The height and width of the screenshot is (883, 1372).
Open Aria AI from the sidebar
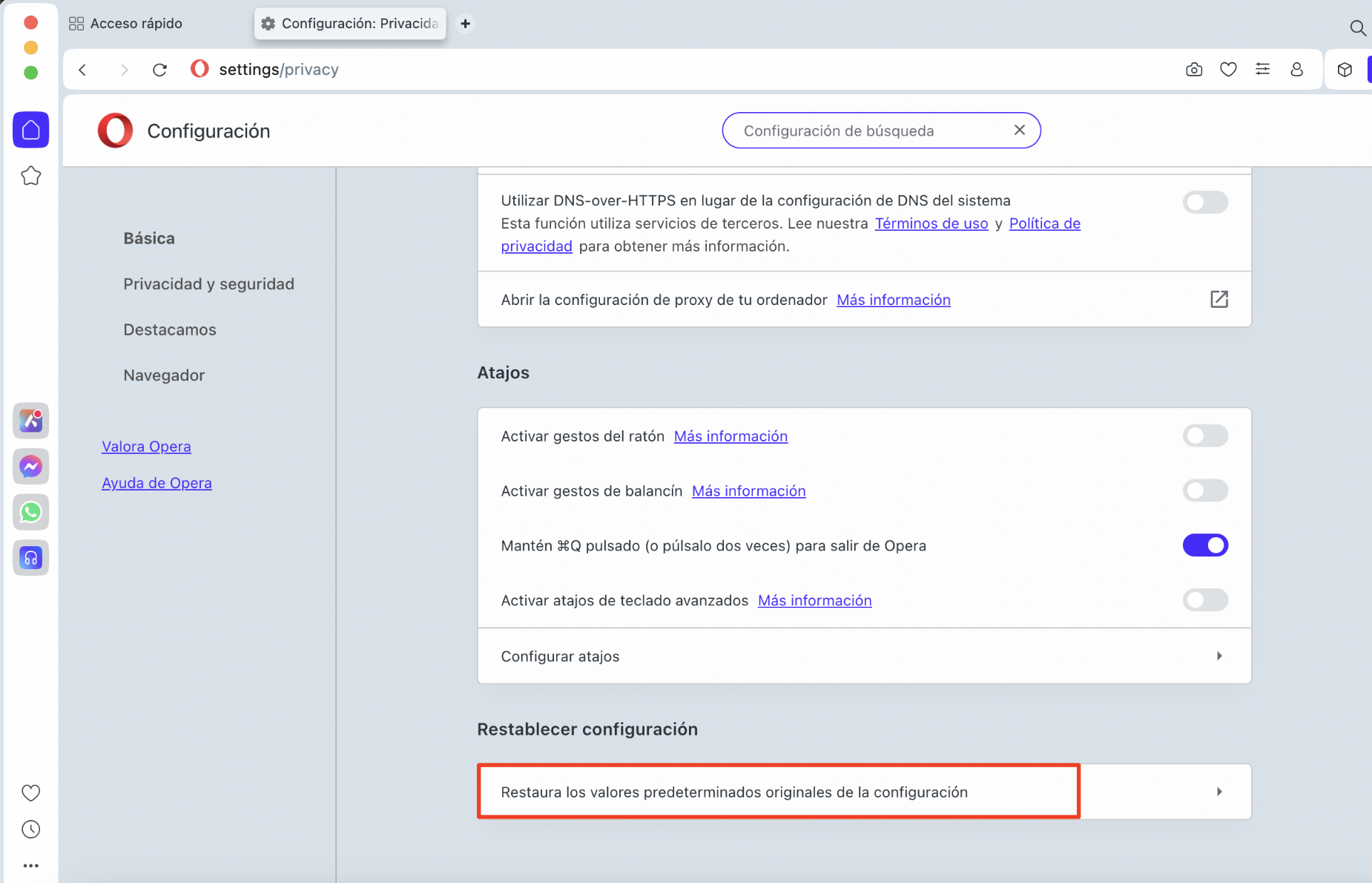(x=30, y=421)
